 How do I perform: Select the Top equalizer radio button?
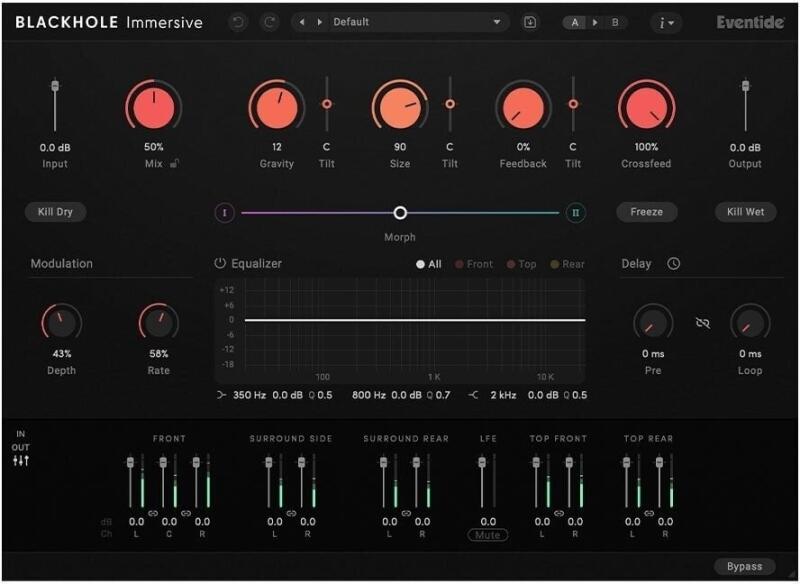click(x=521, y=264)
